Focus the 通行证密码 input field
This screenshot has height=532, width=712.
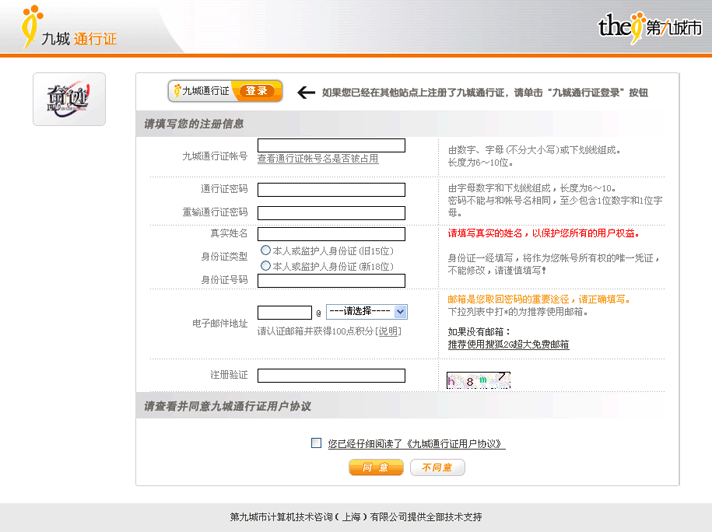[331, 190]
